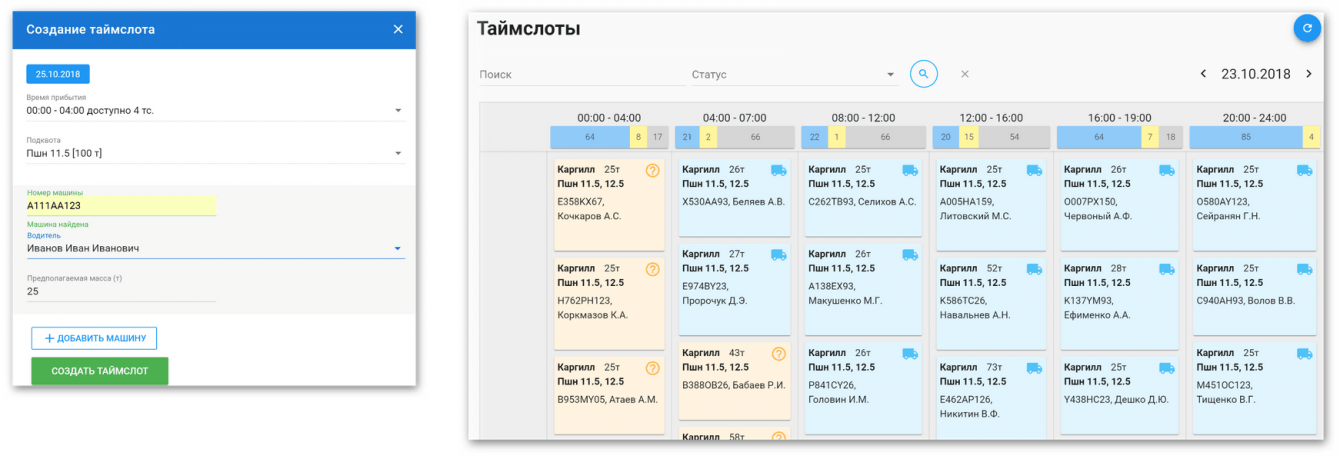Click the 25.10.2018 date chip
This screenshot has height=469, width=1340.
pyautogui.click(x=58, y=74)
